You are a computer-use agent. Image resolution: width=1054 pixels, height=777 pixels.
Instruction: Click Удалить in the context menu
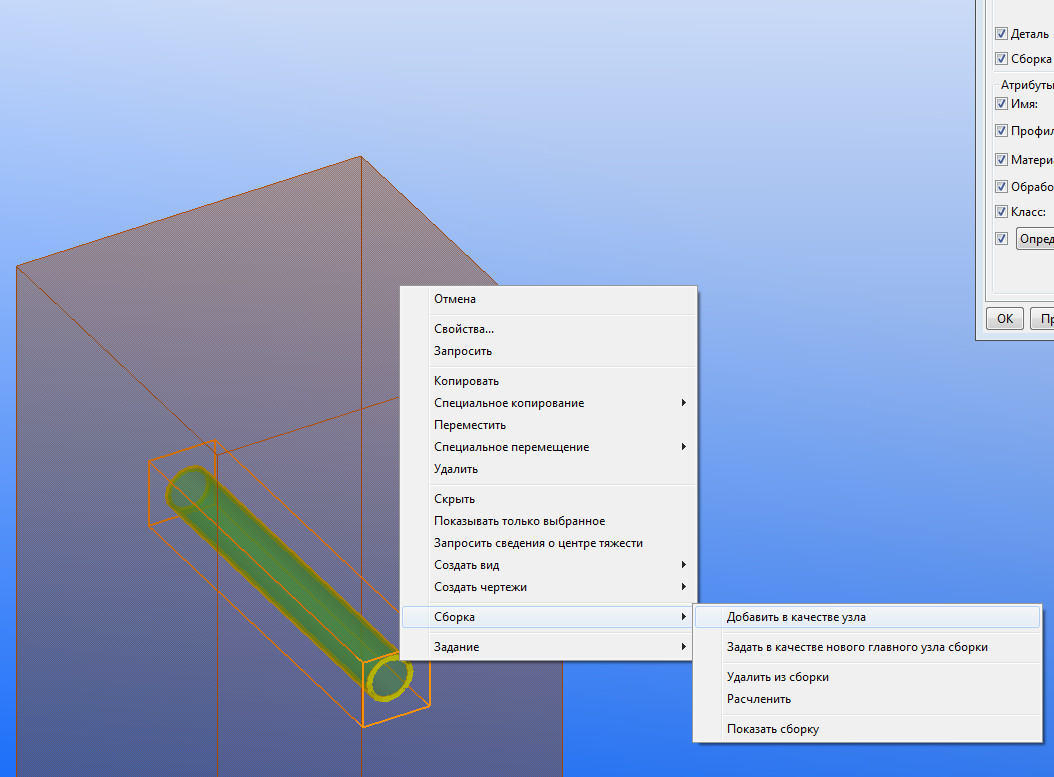click(456, 469)
